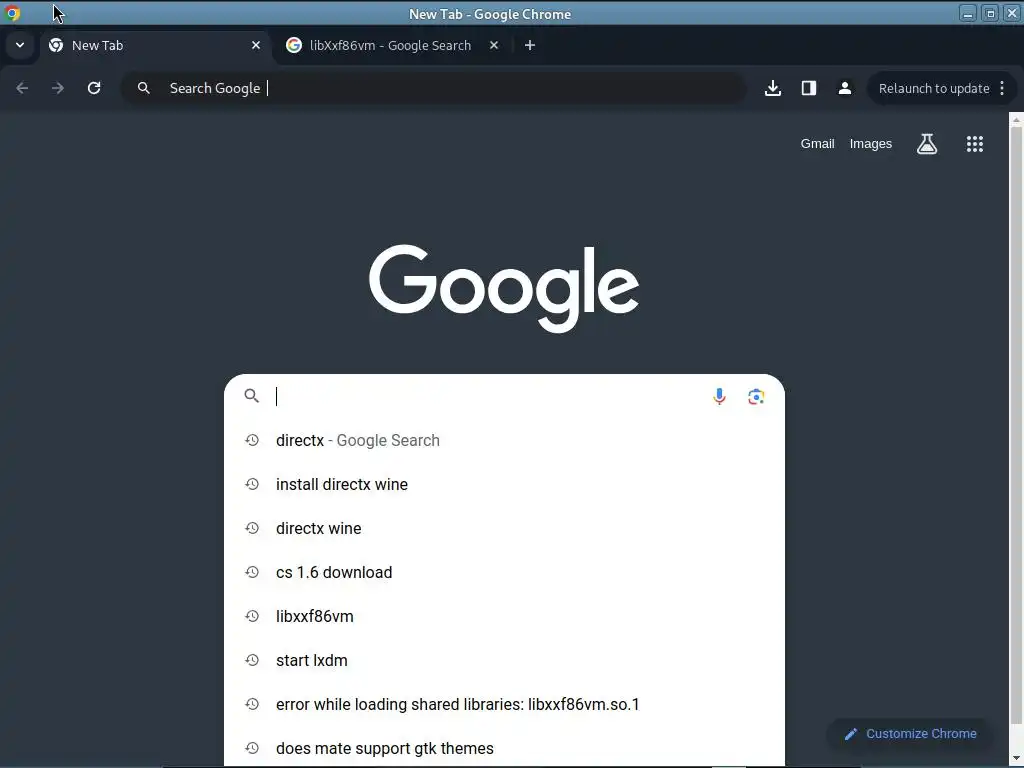This screenshot has height=768, width=1024.
Task: Click history icon beside 'start lxdm'
Action: pyautogui.click(x=252, y=660)
